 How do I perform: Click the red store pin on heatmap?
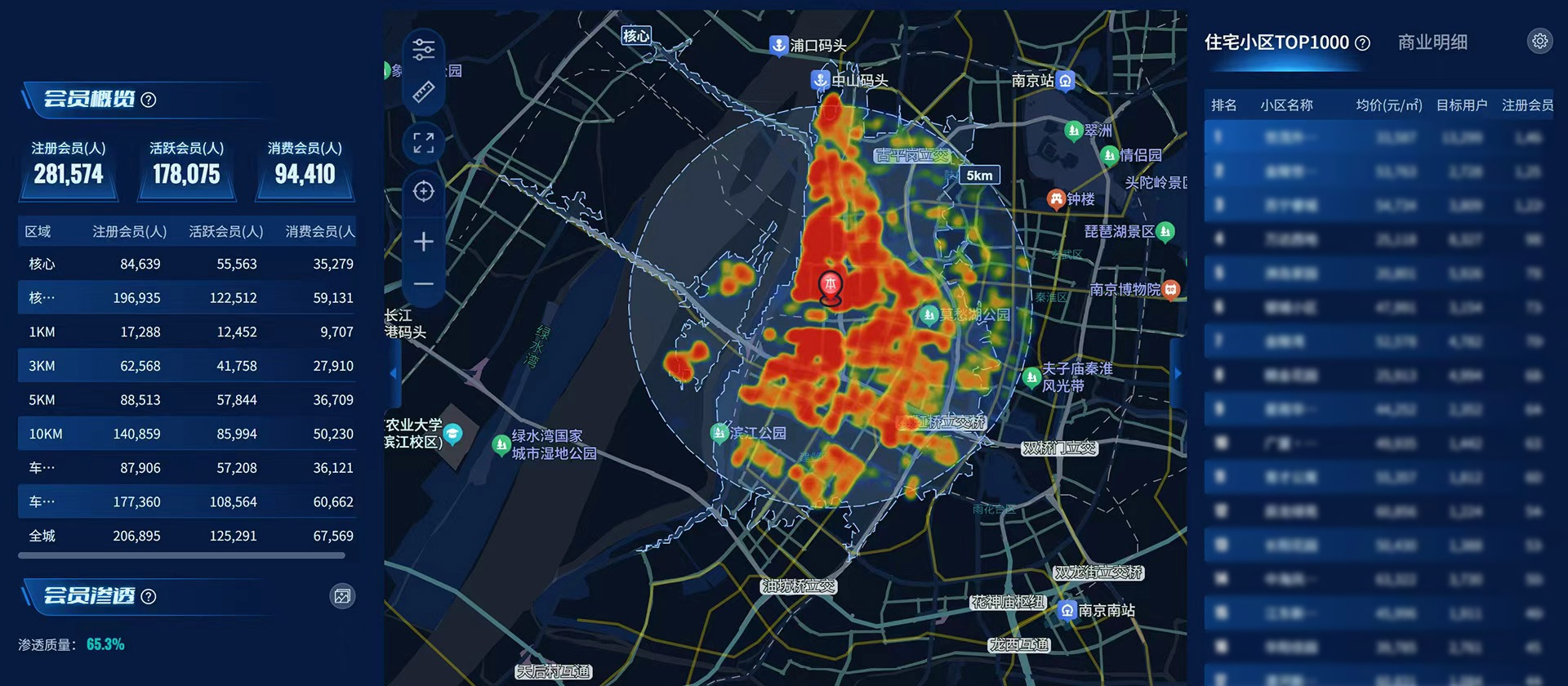[830, 286]
